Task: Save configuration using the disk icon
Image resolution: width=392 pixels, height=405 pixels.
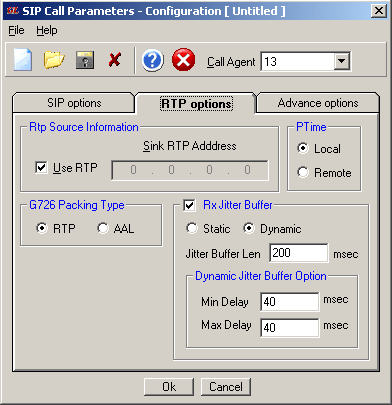Action: (x=85, y=60)
